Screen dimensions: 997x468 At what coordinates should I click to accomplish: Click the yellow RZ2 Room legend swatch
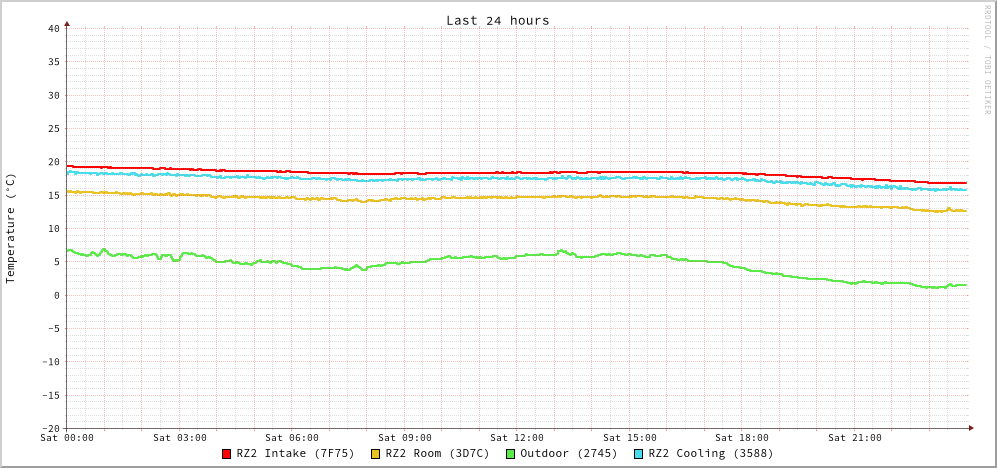(376, 454)
